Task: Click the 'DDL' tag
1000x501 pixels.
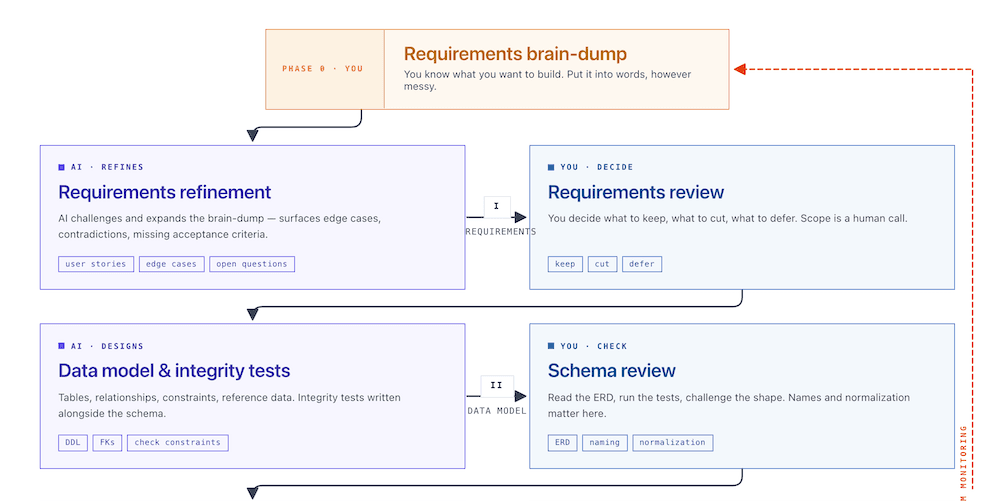Action: [74, 442]
